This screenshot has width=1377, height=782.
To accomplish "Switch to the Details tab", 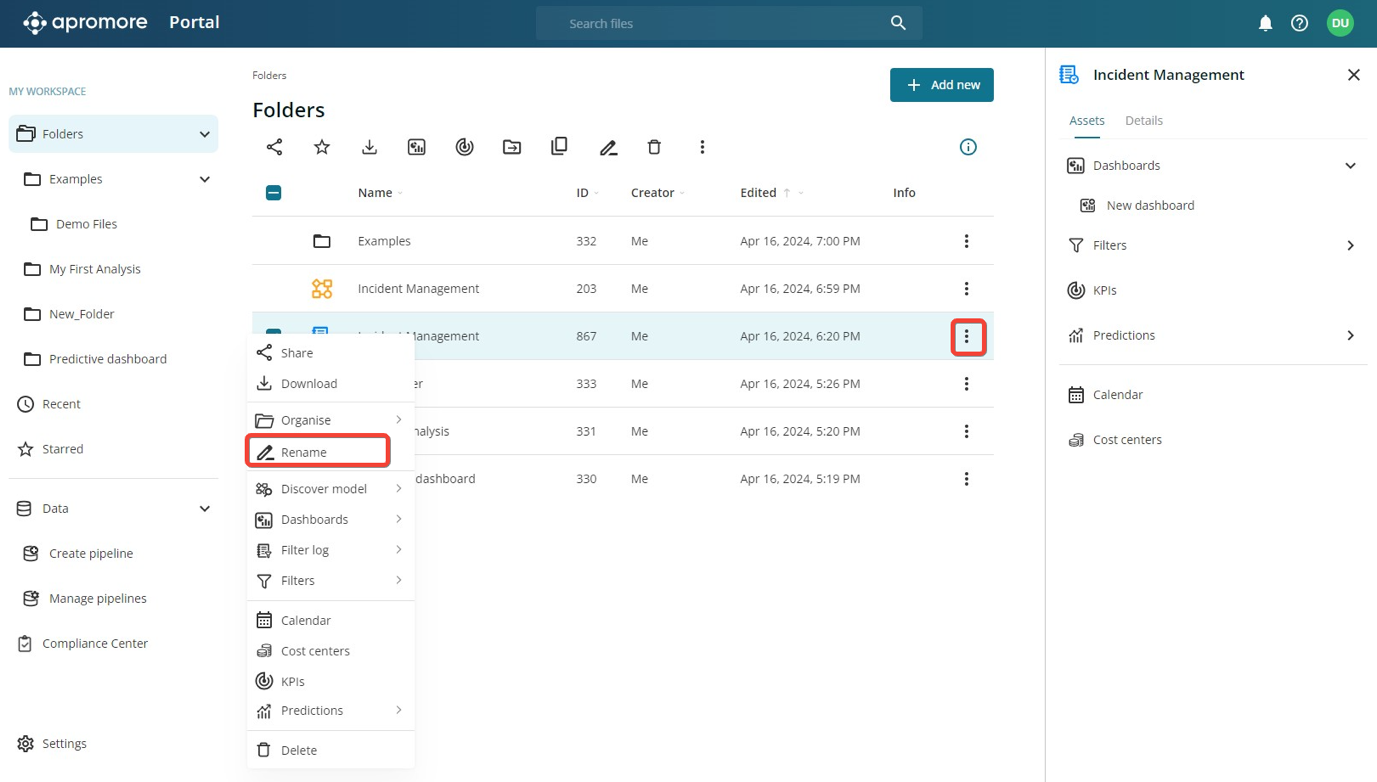I will (x=1143, y=120).
